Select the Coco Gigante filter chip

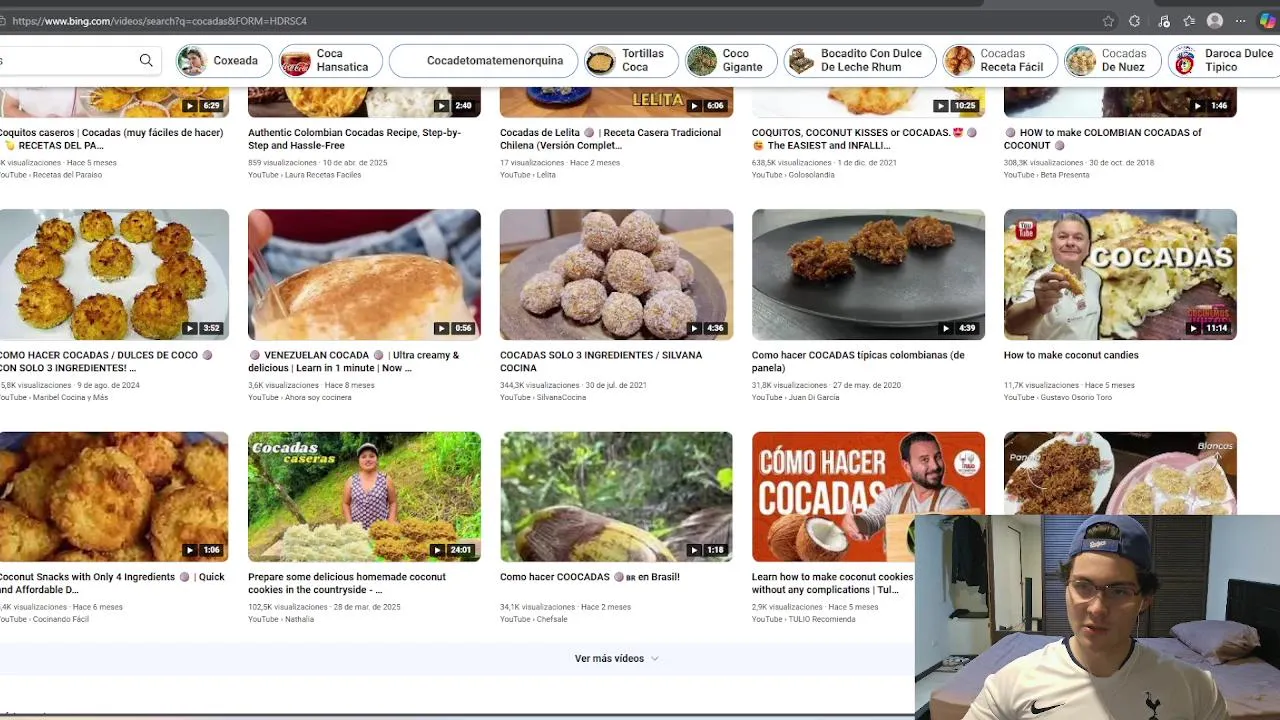click(731, 61)
